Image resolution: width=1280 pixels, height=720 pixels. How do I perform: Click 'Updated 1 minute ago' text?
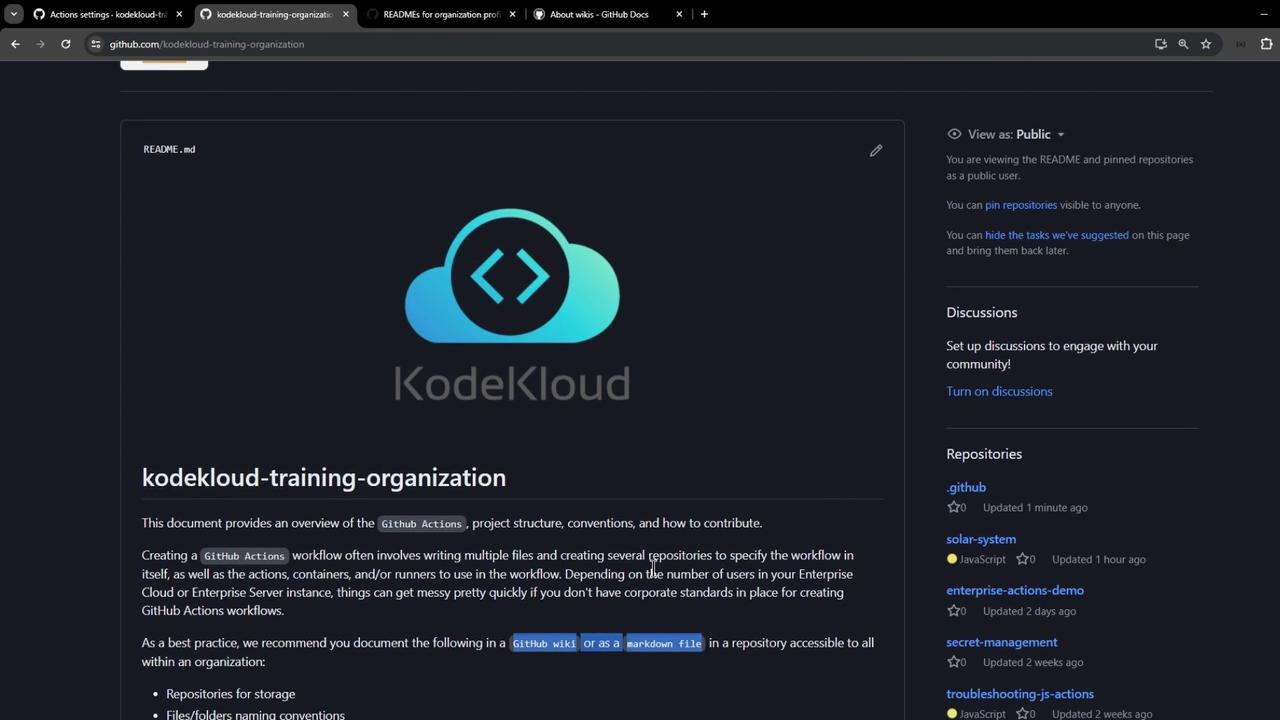click(1035, 508)
